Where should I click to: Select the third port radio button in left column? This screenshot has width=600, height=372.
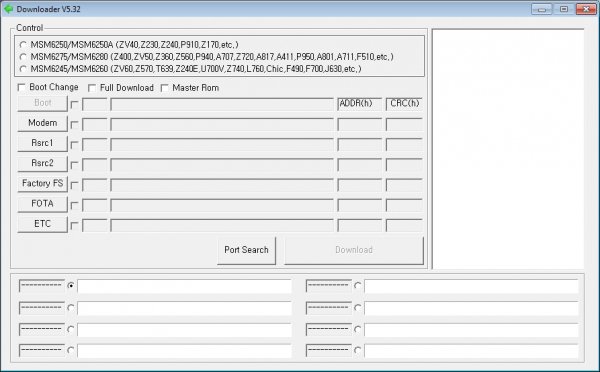[71, 329]
